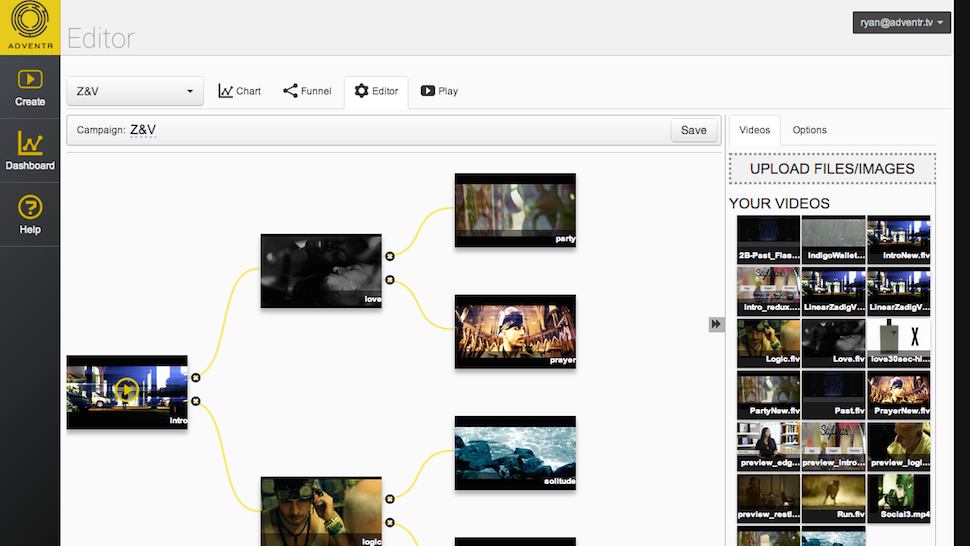Select the party node thumbnail
The height and width of the screenshot is (546, 970).
coord(515,210)
